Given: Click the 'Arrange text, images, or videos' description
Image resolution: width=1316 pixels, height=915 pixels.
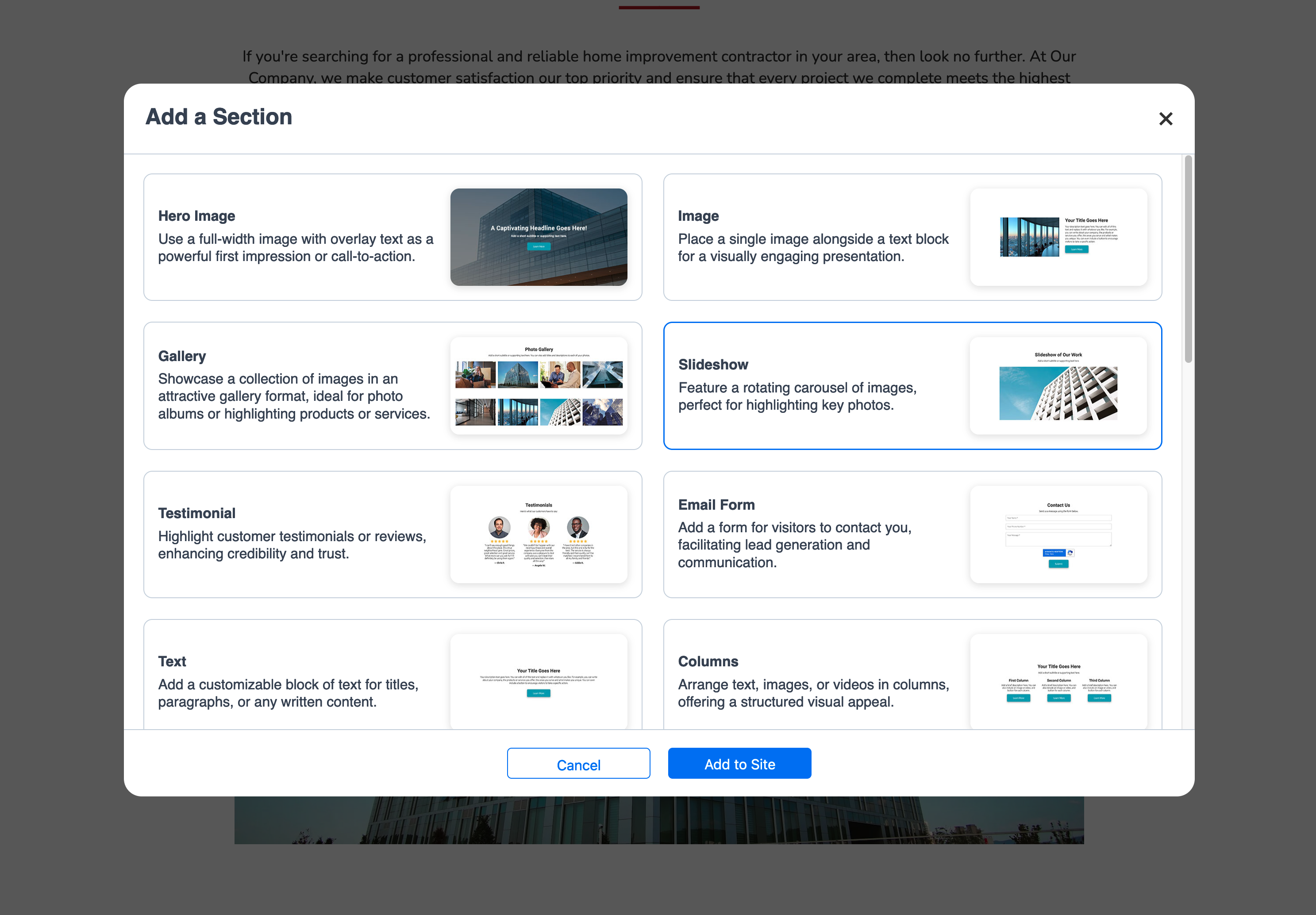Looking at the screenshot, I should (x=813, y=693).
